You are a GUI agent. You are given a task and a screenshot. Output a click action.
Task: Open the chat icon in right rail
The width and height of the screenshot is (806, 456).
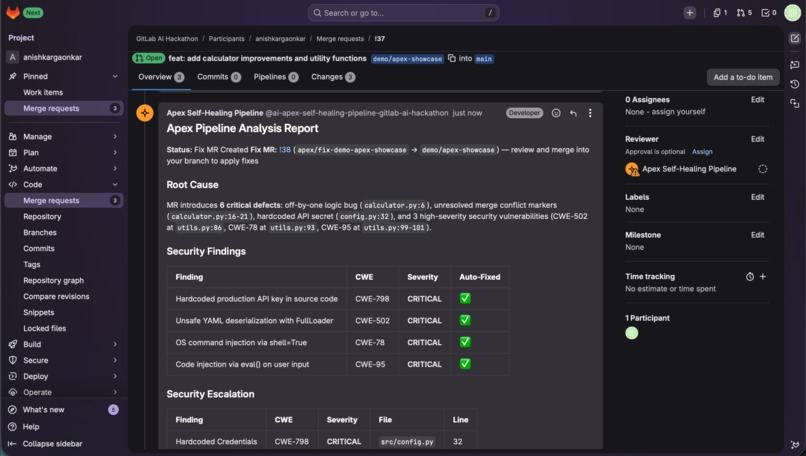tap(795, 64)
